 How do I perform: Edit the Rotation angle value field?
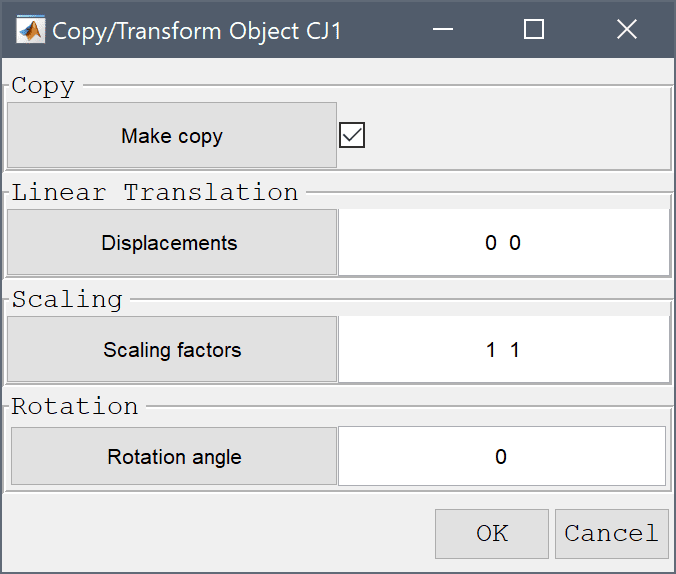(x=502, y=456)
